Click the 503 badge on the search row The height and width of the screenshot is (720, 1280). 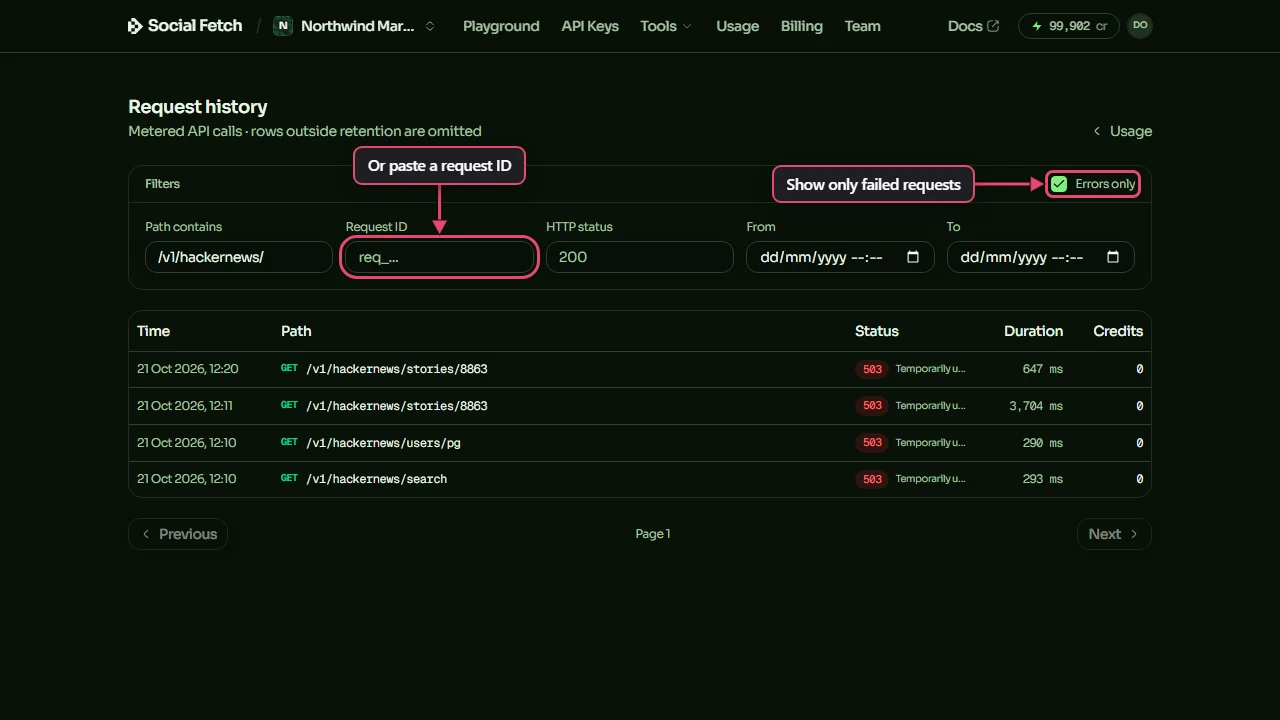872,479
